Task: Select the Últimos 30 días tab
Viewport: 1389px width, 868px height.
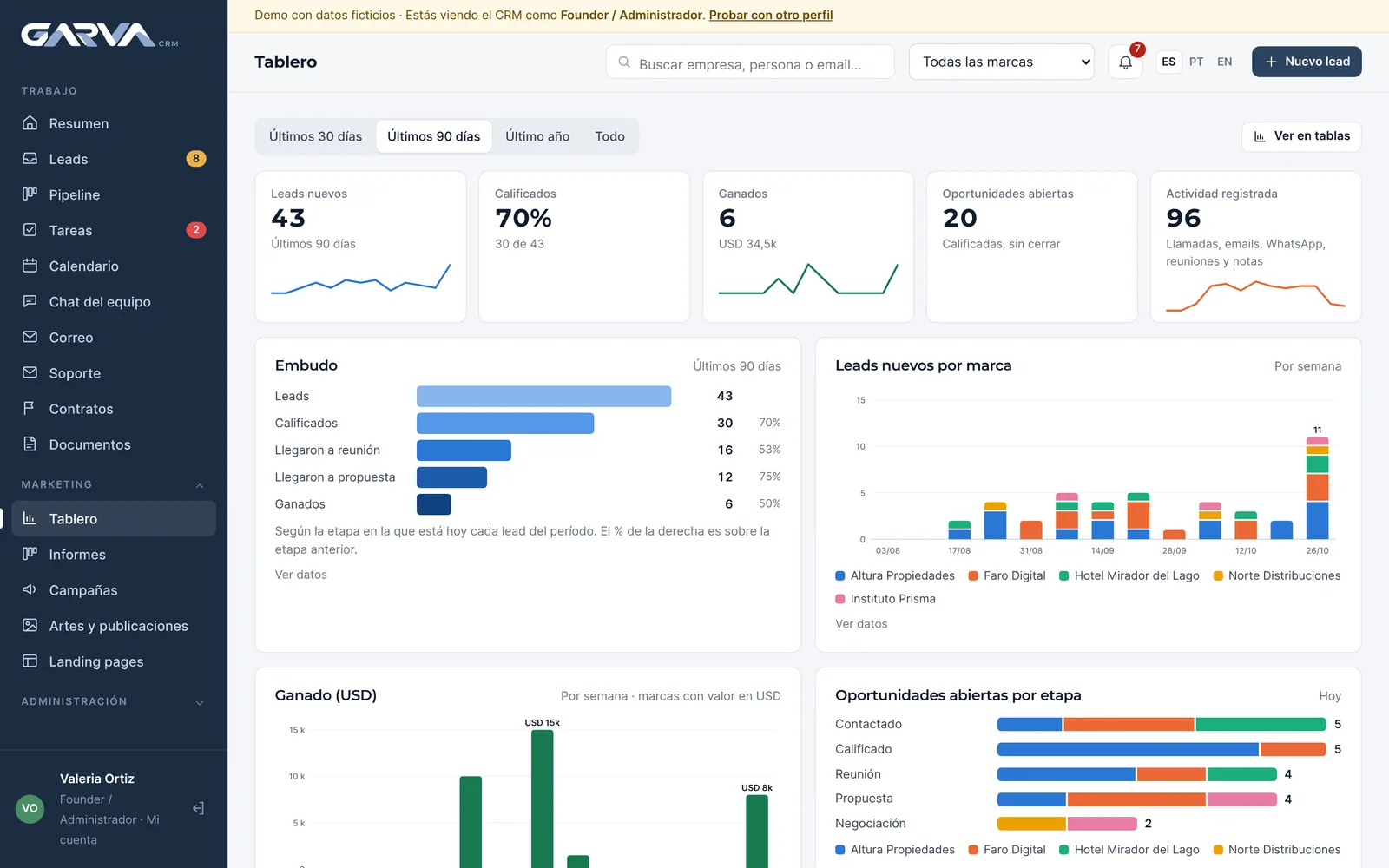Action: pyautogui.click(x=315, y=136)
